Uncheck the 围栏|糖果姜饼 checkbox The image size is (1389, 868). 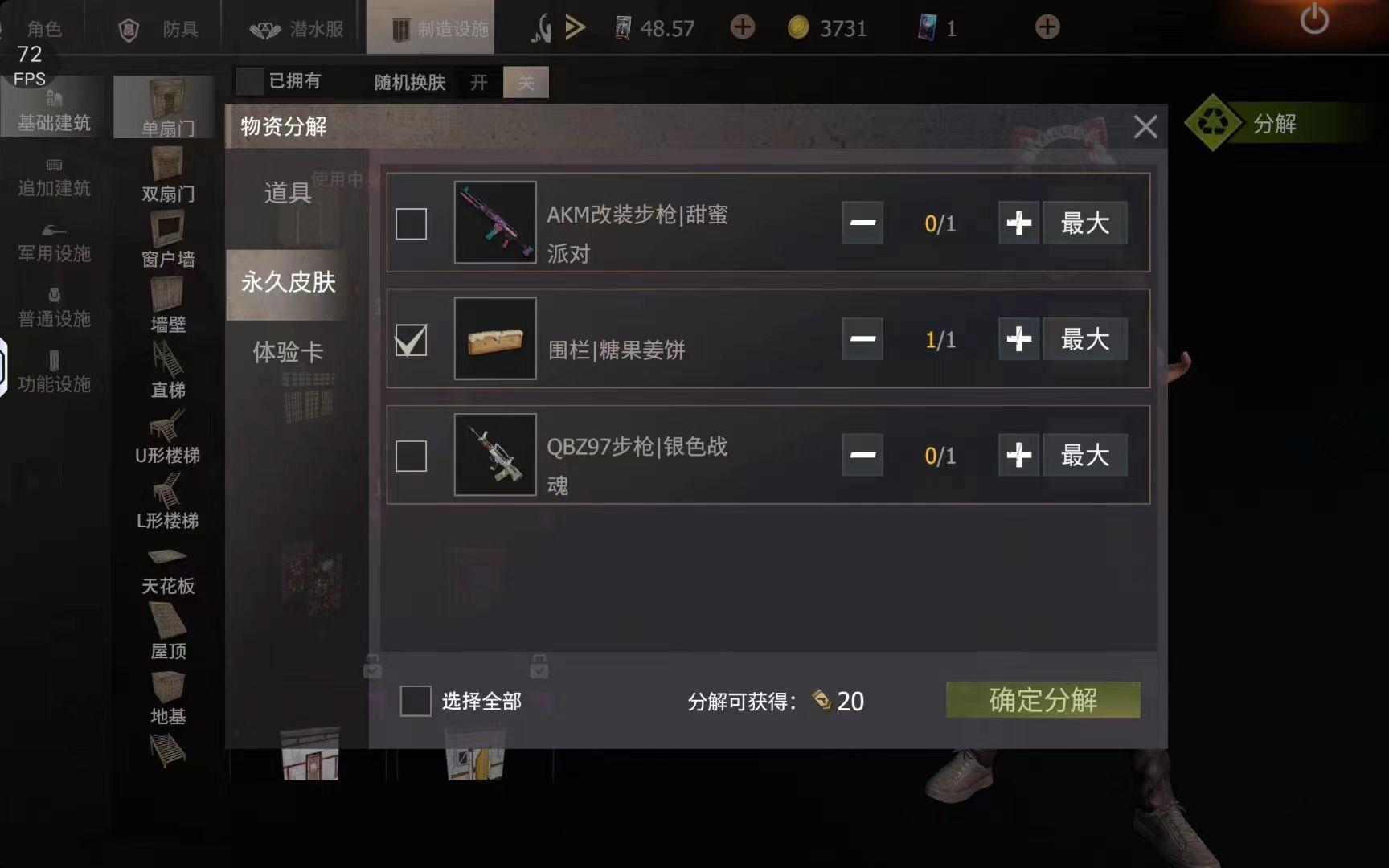click(x=412, y=340)
